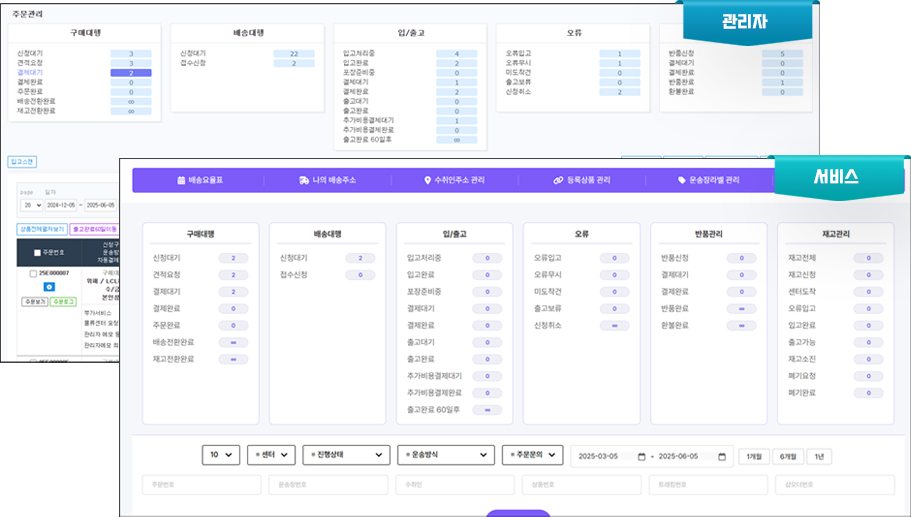The width and height of the screenshot is (911, 517).
Task: Open the start date calendar icon for 2025-03-05
Action: pos(641,457)
